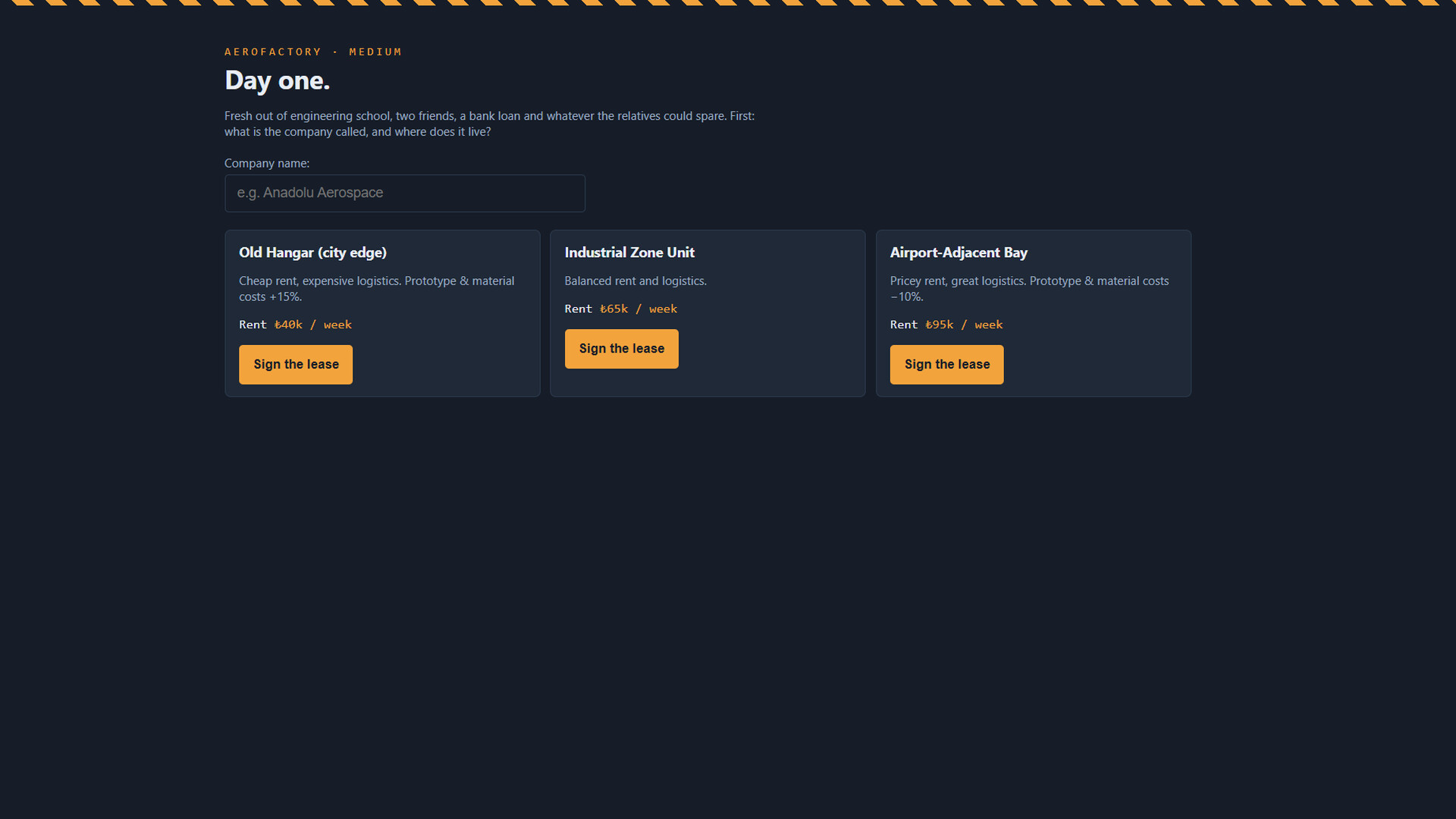The height and width of the screenshot is (819, 1456).
Task: Select the Airport-Adjacent Bay title
Action: coord(959,253)
